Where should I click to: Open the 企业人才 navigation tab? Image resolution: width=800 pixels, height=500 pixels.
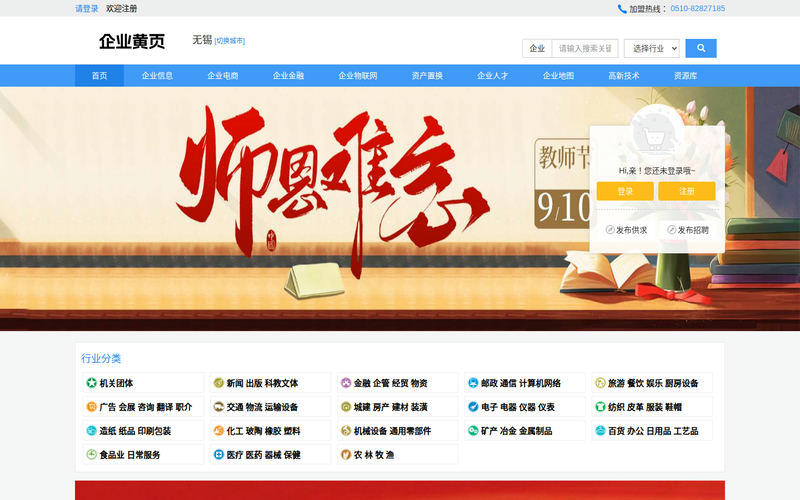coord(492,76)
